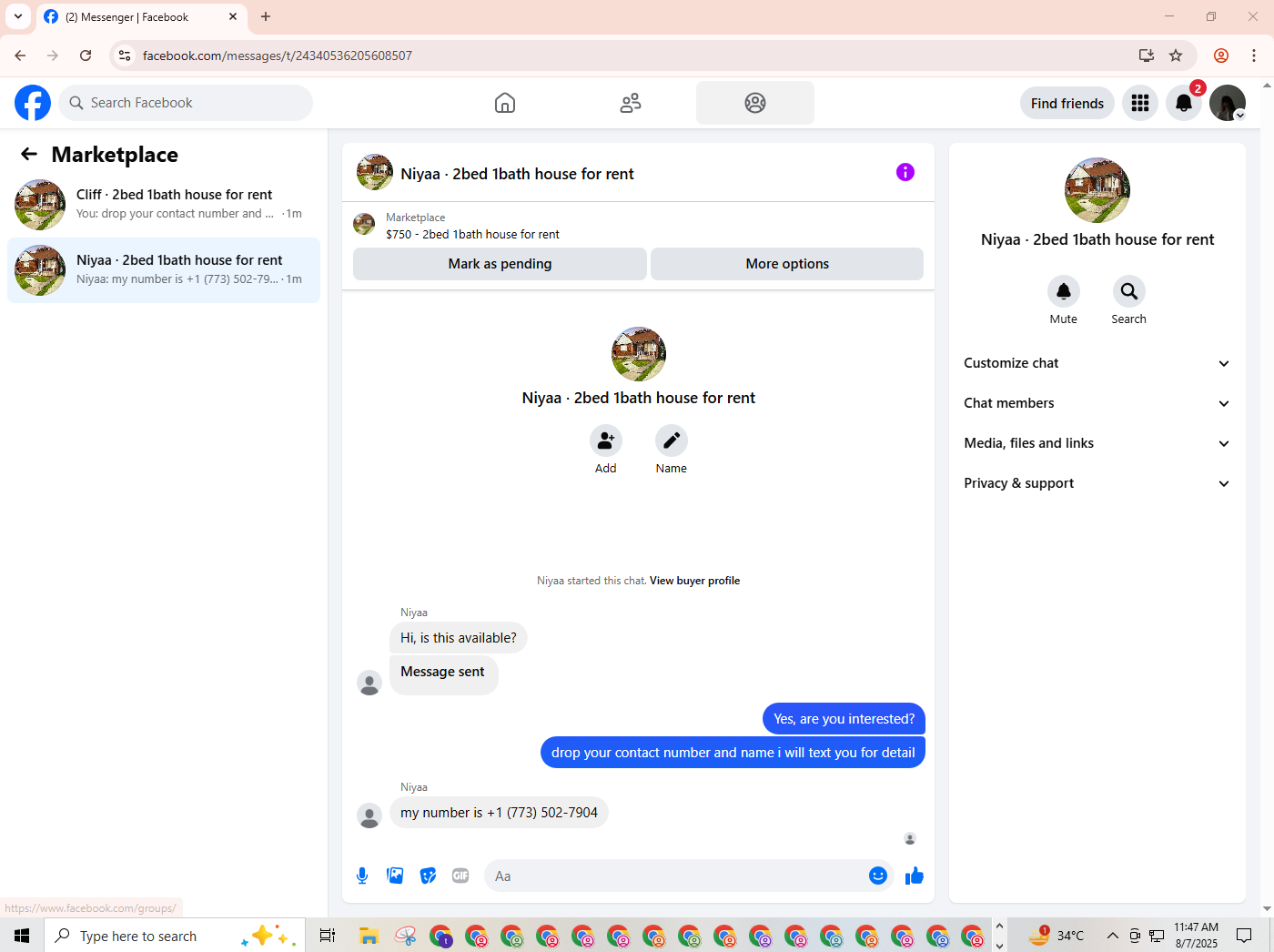Open the GIF picker icon
Image resolution: width=1274 pixels, height=952 pixels.
click(x=460, y=876)
